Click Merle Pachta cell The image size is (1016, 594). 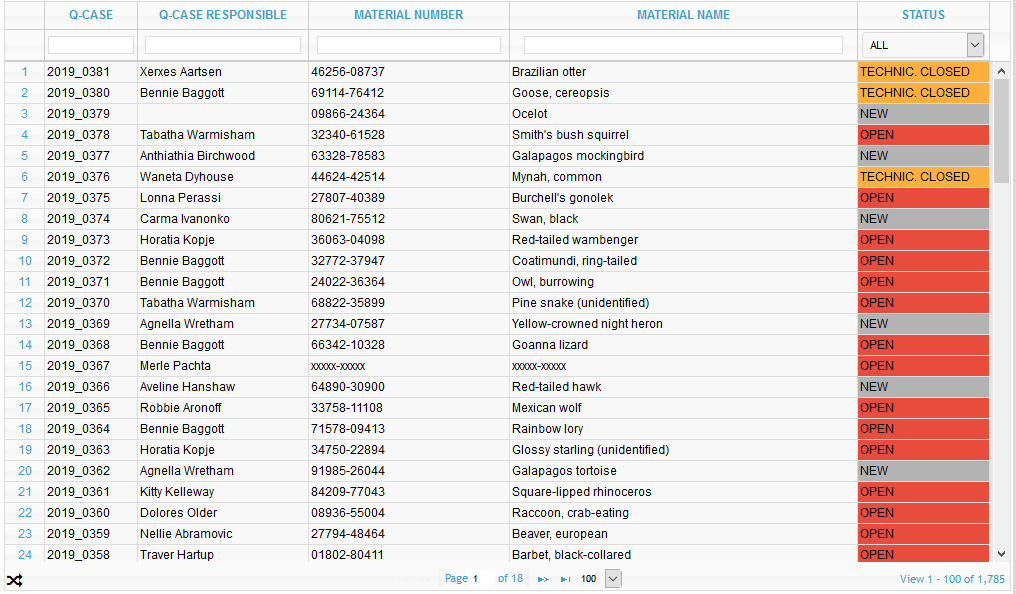click(223, 366)
